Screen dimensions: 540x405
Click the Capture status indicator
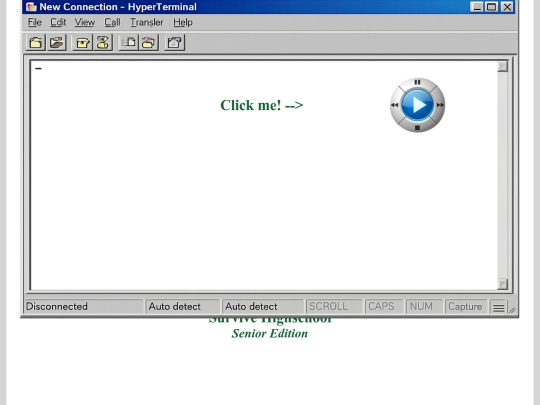pyautogui.click(x=466, y=306)
